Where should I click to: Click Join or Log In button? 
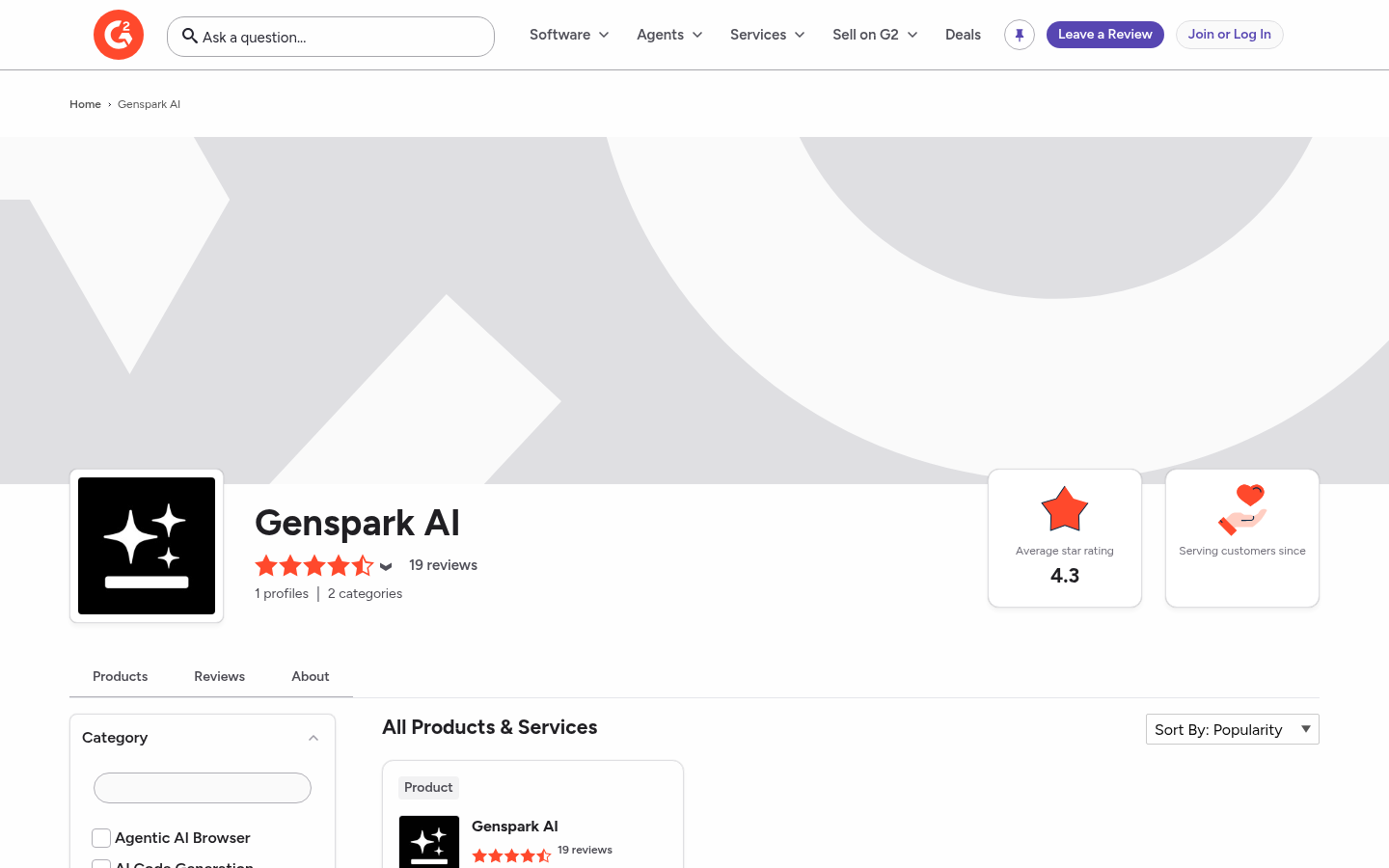click(1230, 35)
